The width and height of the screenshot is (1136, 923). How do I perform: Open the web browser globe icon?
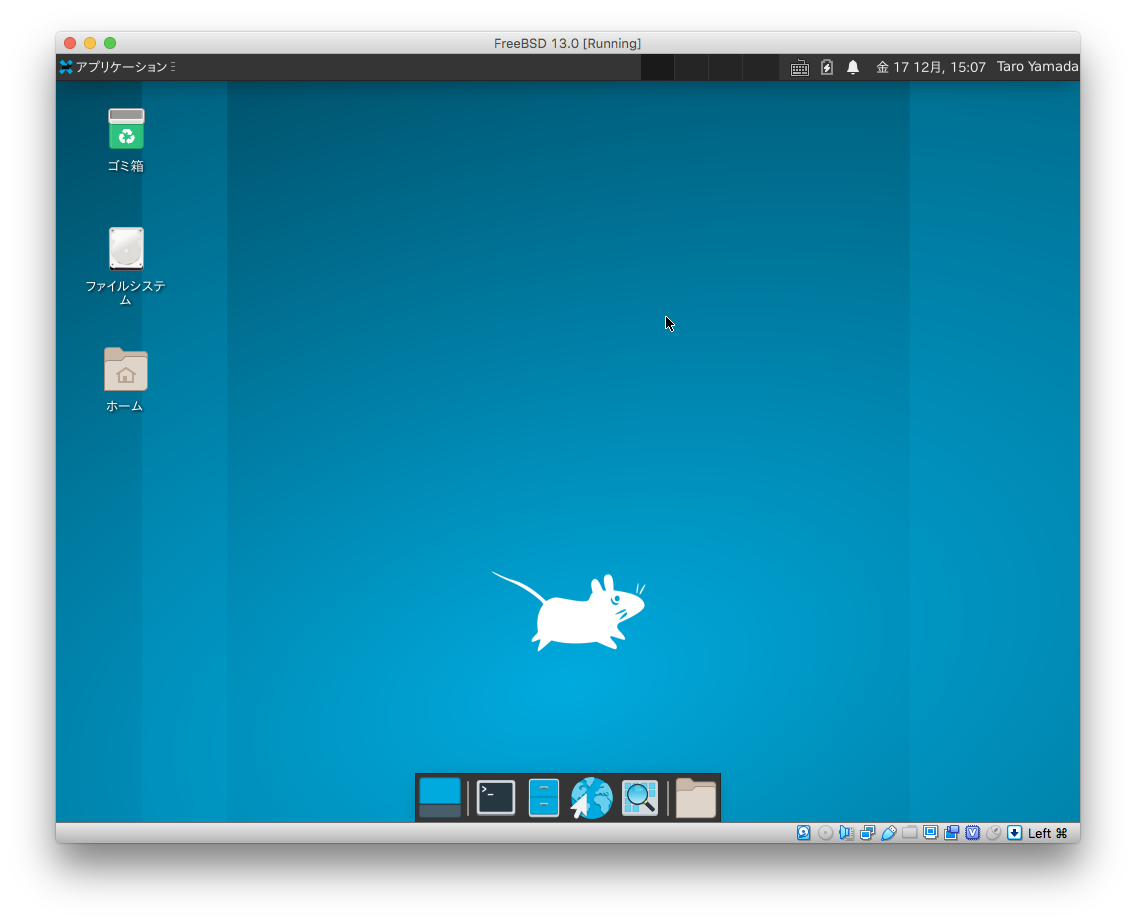click(591, 798)
